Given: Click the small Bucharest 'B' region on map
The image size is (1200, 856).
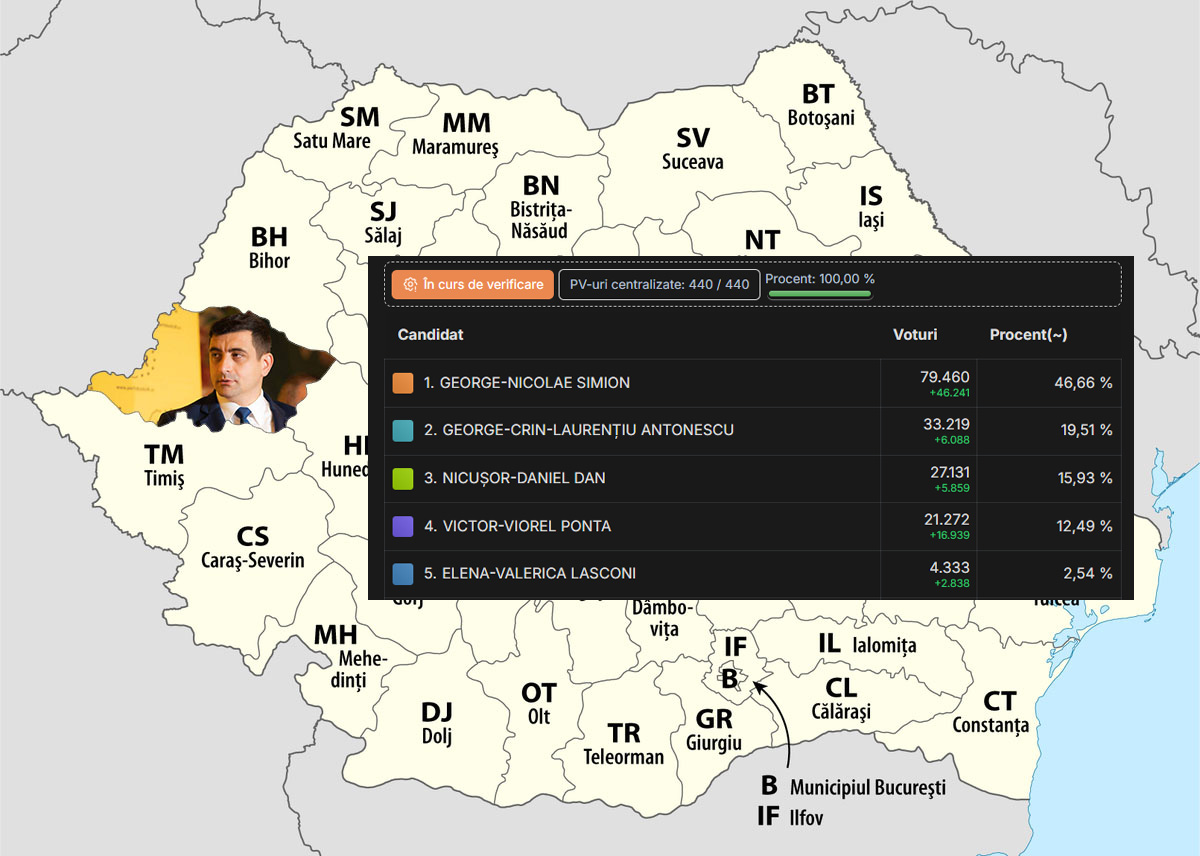Looking at the screenshot, I should [730, 677].
